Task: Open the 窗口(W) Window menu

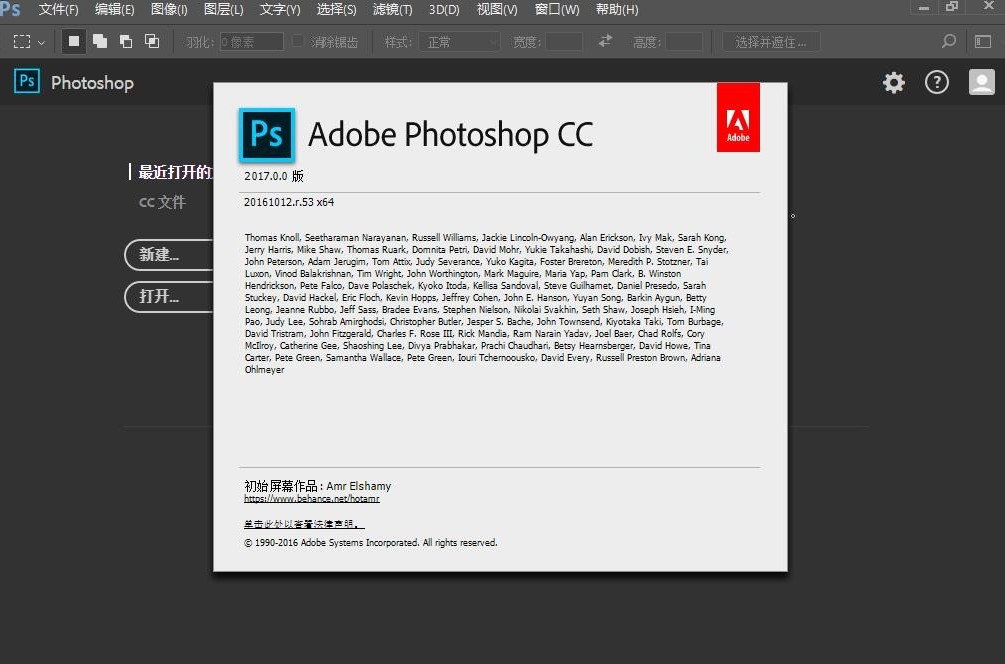Action: pyautogui.click(x=557, y=10)
